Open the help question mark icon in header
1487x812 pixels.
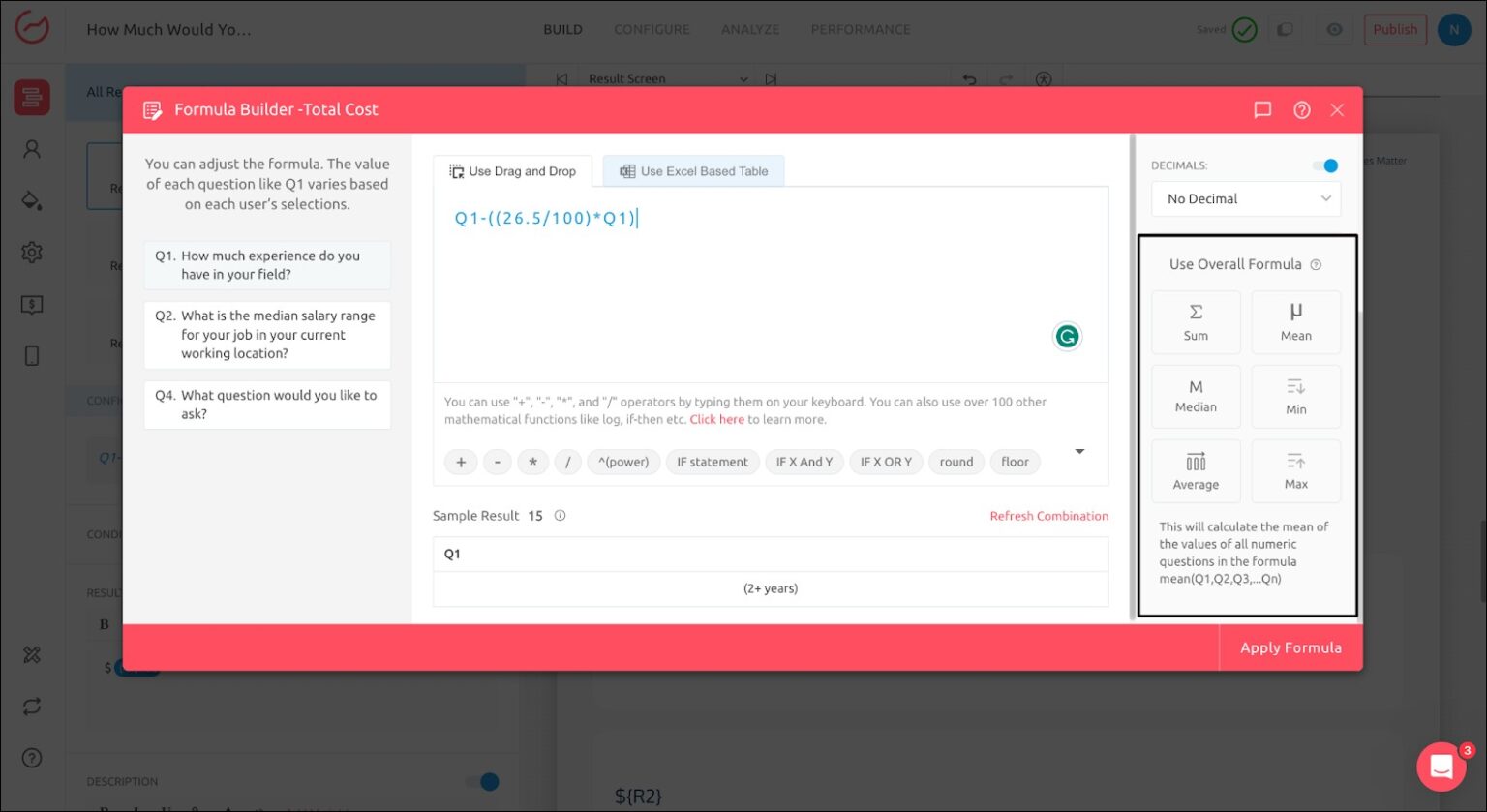pyautogui.click(x=1302, y=110)
